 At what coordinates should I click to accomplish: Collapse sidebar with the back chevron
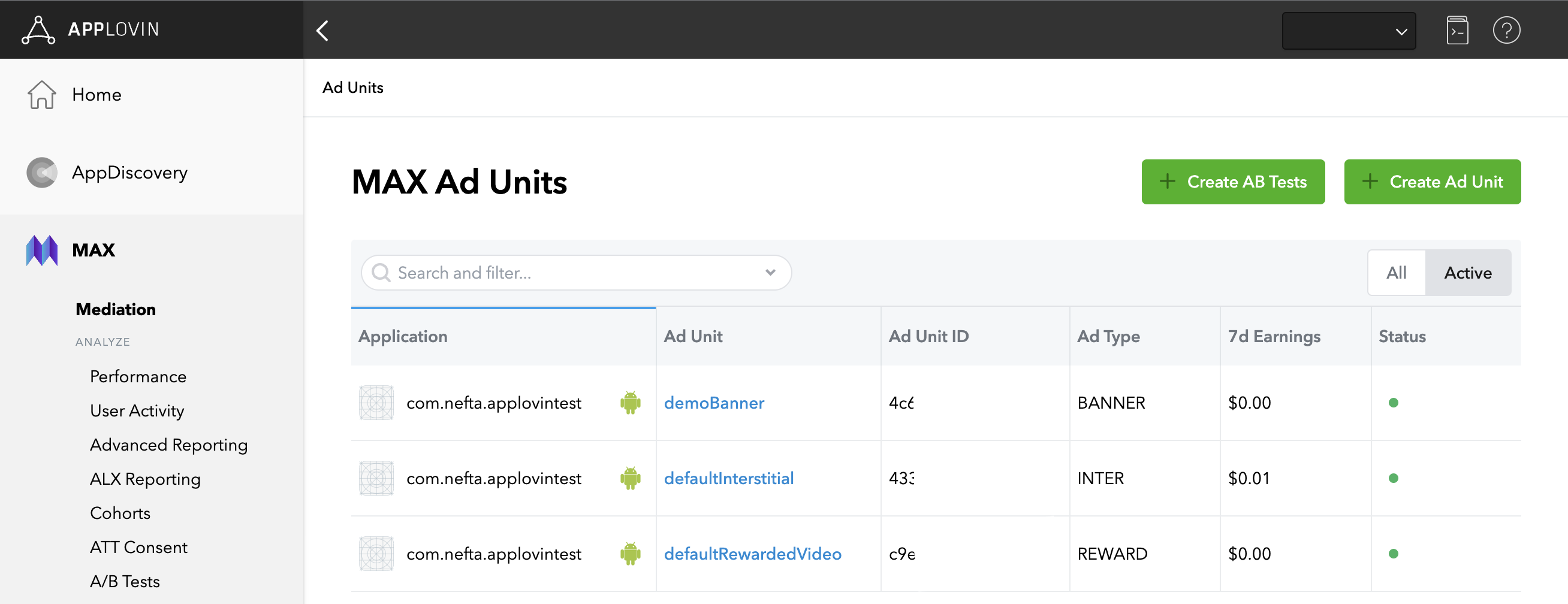(x=322, y=31)
